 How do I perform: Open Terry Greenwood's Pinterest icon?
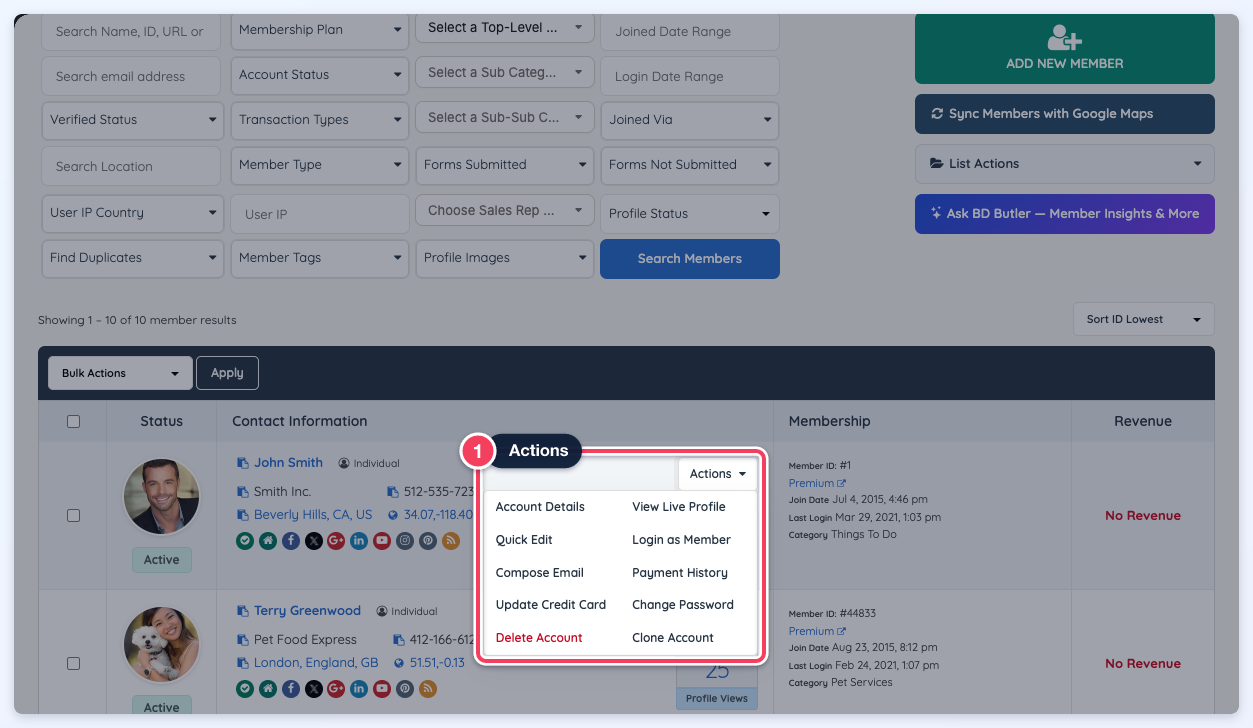pos(405,689)
